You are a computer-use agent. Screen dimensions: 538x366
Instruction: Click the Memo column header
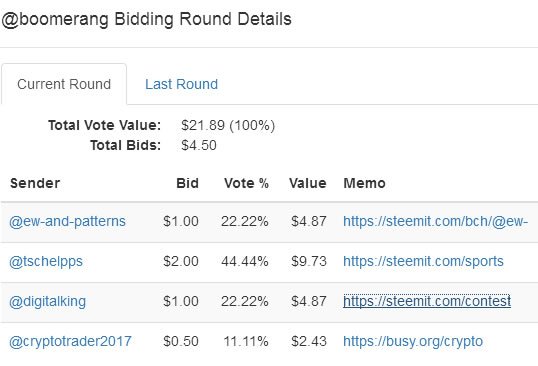364,183
